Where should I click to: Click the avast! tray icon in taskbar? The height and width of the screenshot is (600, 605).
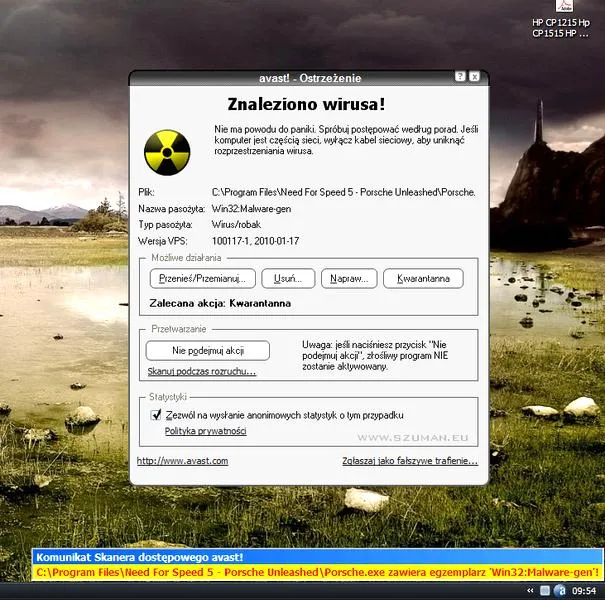[559, 590]
